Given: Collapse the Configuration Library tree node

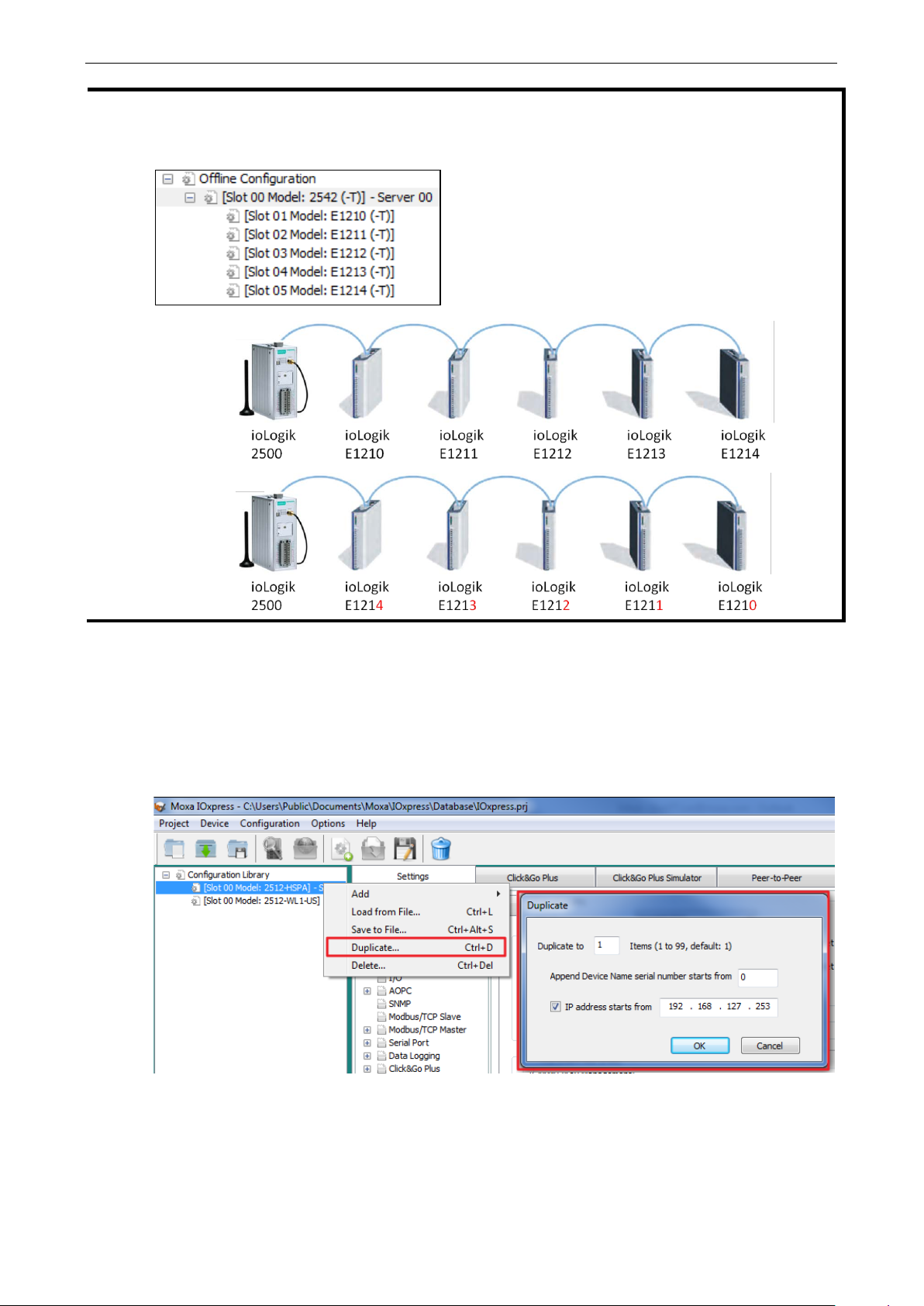Looking at the screenshot, I should click(x=165, y=875).
